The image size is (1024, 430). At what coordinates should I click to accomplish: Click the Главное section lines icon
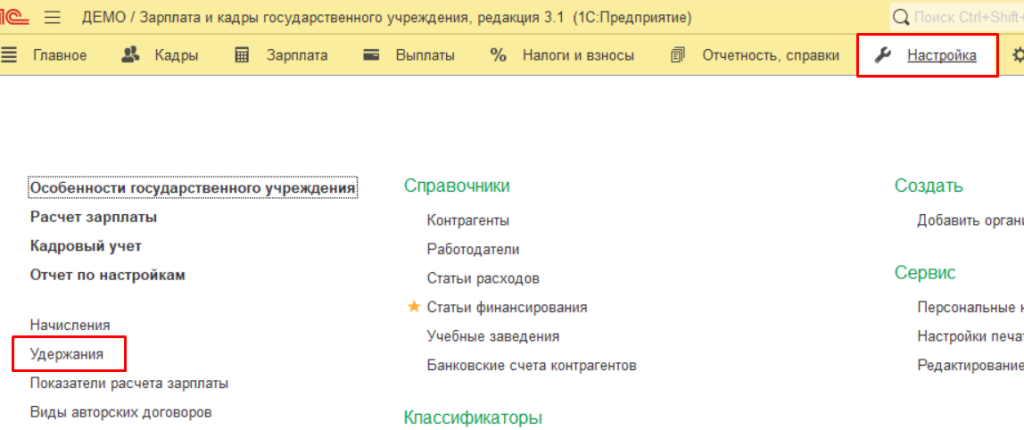[x=10, y=55]
